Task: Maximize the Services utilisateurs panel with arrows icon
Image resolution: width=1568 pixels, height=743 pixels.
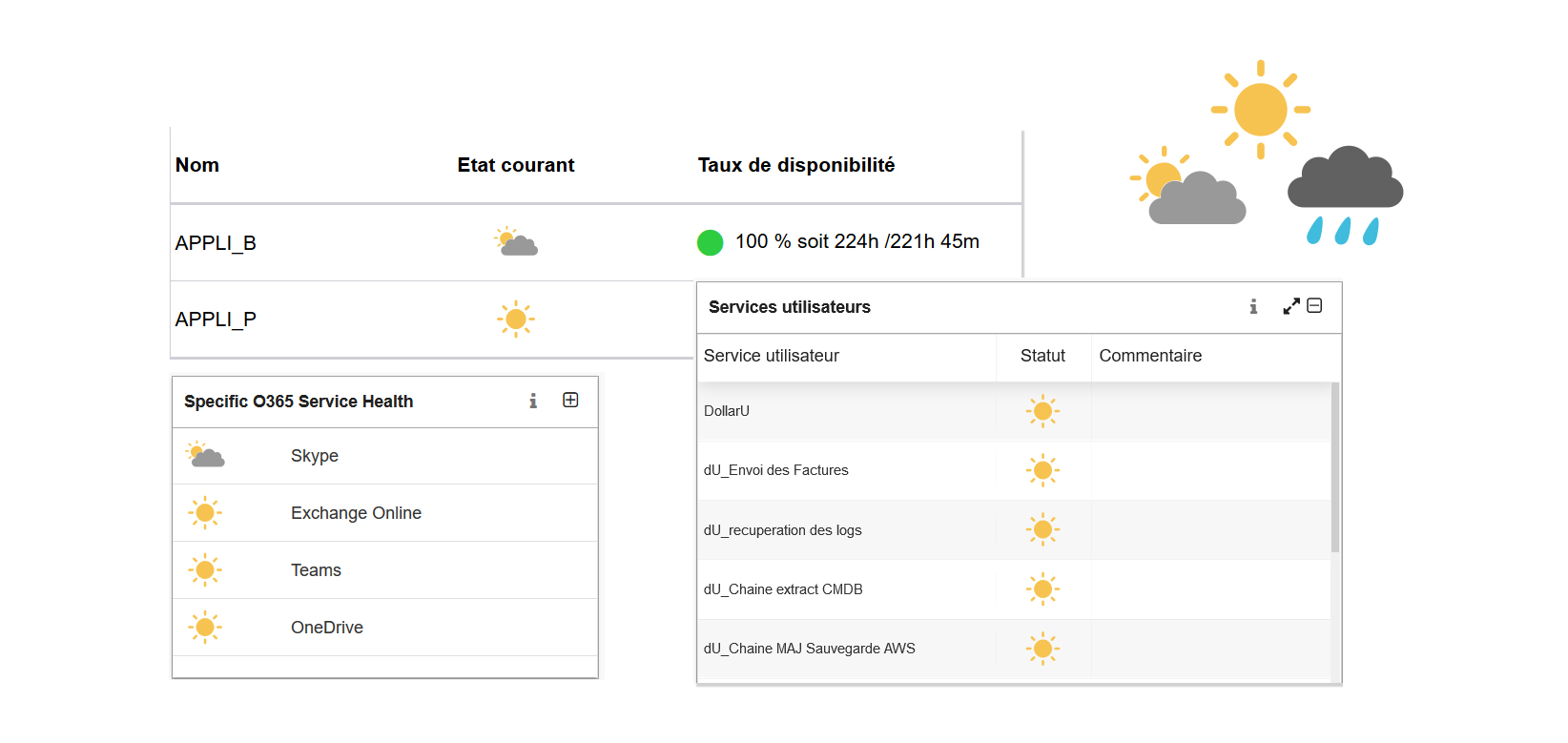Action: point(1291,306)
